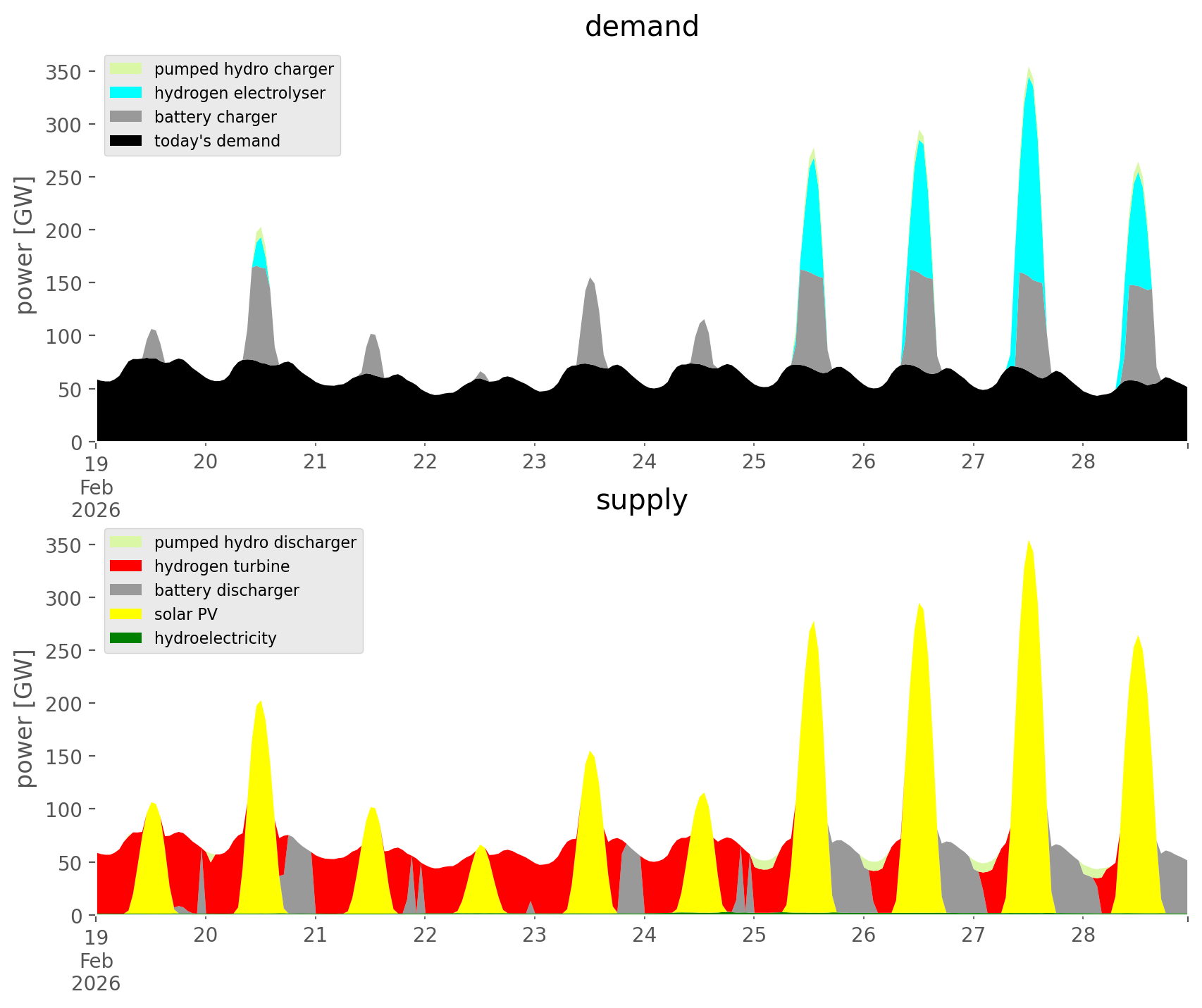The height and width of the screenshot is (1008, 1202).
Task: Click the x-axis tick 22 below supply chart
Action: click(x=425, y=935)
